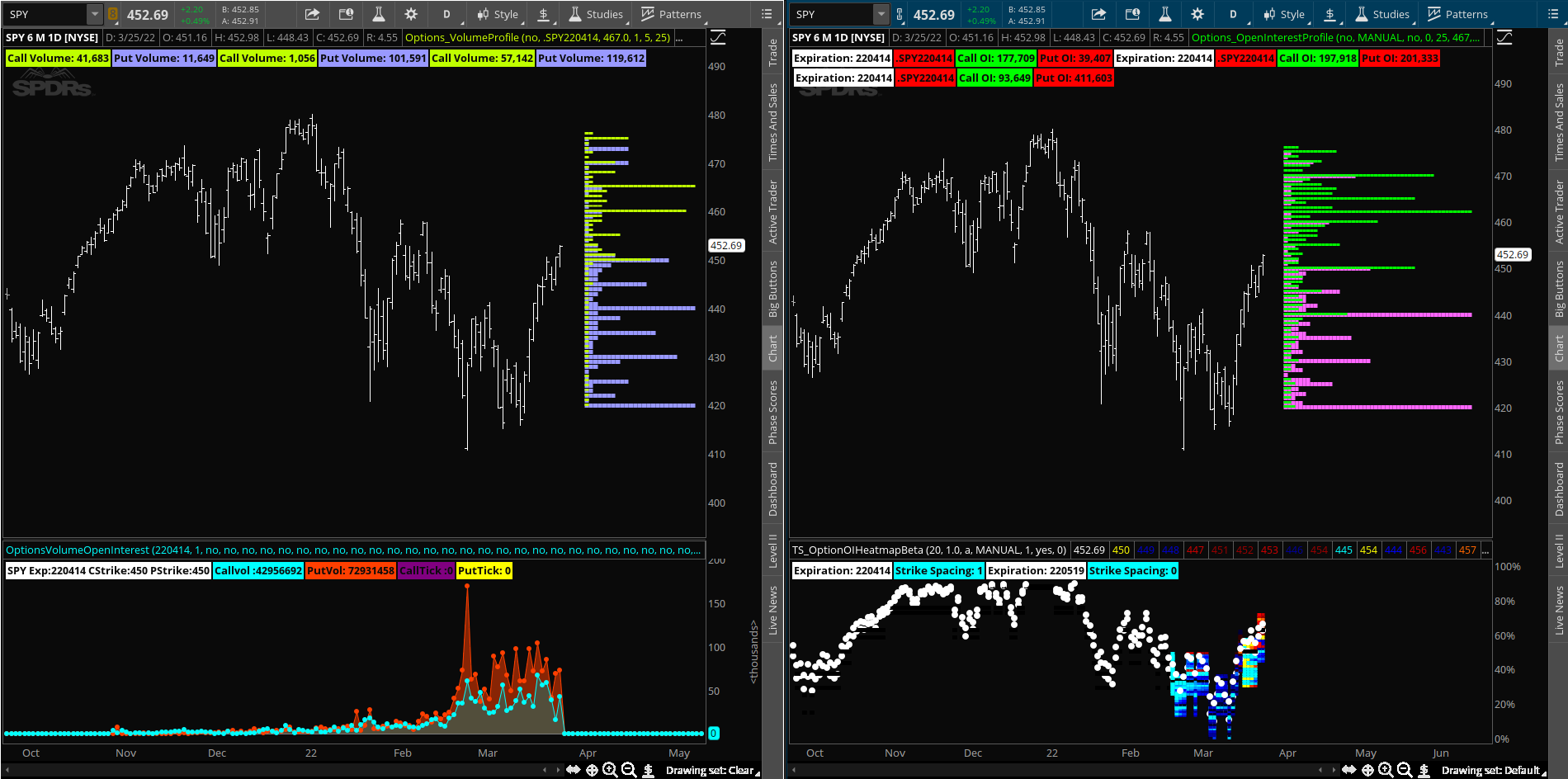
Task: Toggle the symbol link icon in right chart
Action: click(x=900, y=14)
